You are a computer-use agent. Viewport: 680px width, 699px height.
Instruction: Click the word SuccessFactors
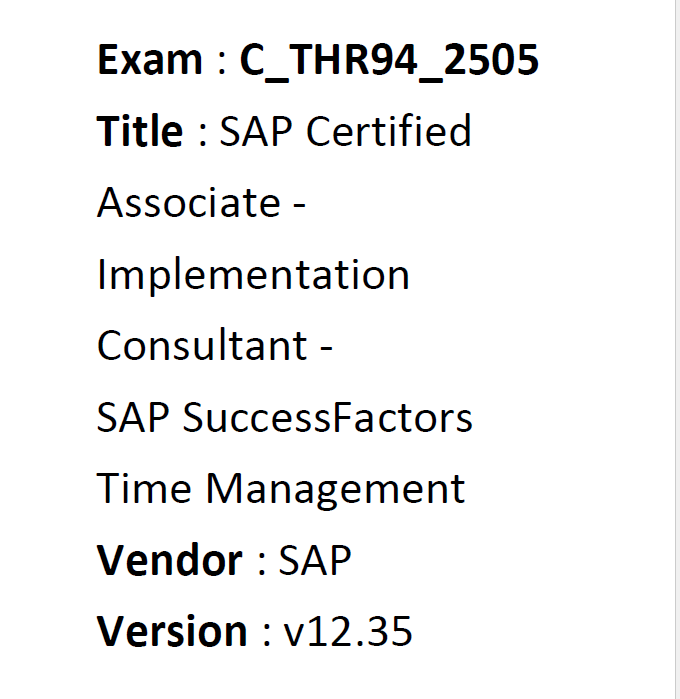tap(328, 417)
